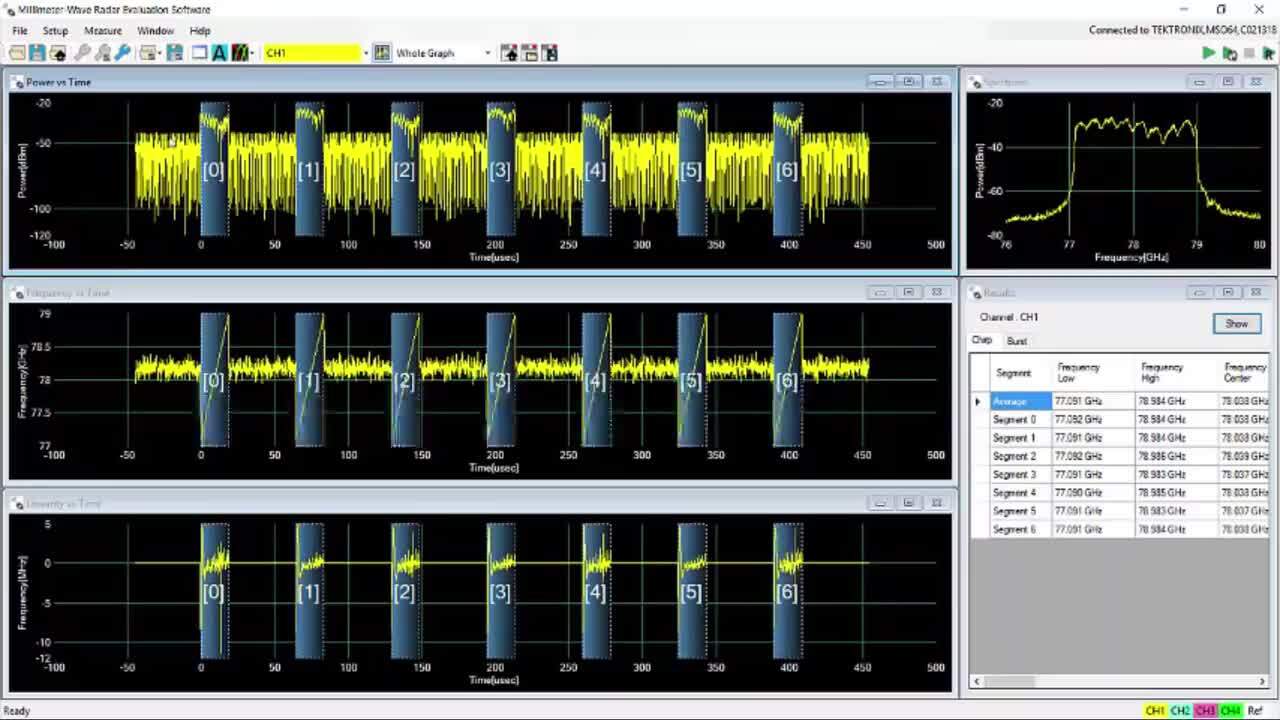The width and height of the screenshot is (1280, 720).
Task: Click the large 'A' text annotation icon
Action: (x=220, y=53)
